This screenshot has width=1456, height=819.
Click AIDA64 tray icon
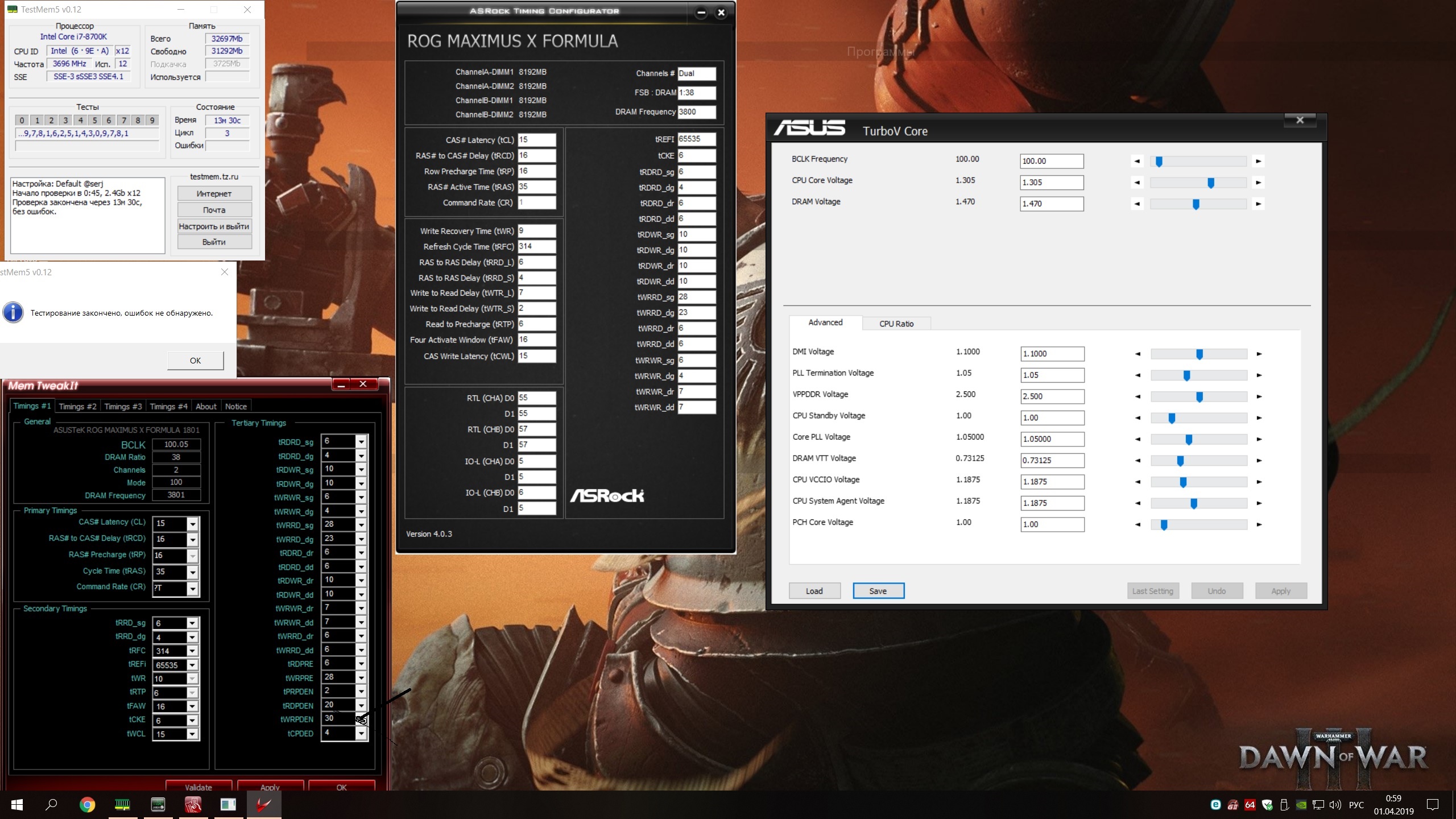click(1250, 805)
